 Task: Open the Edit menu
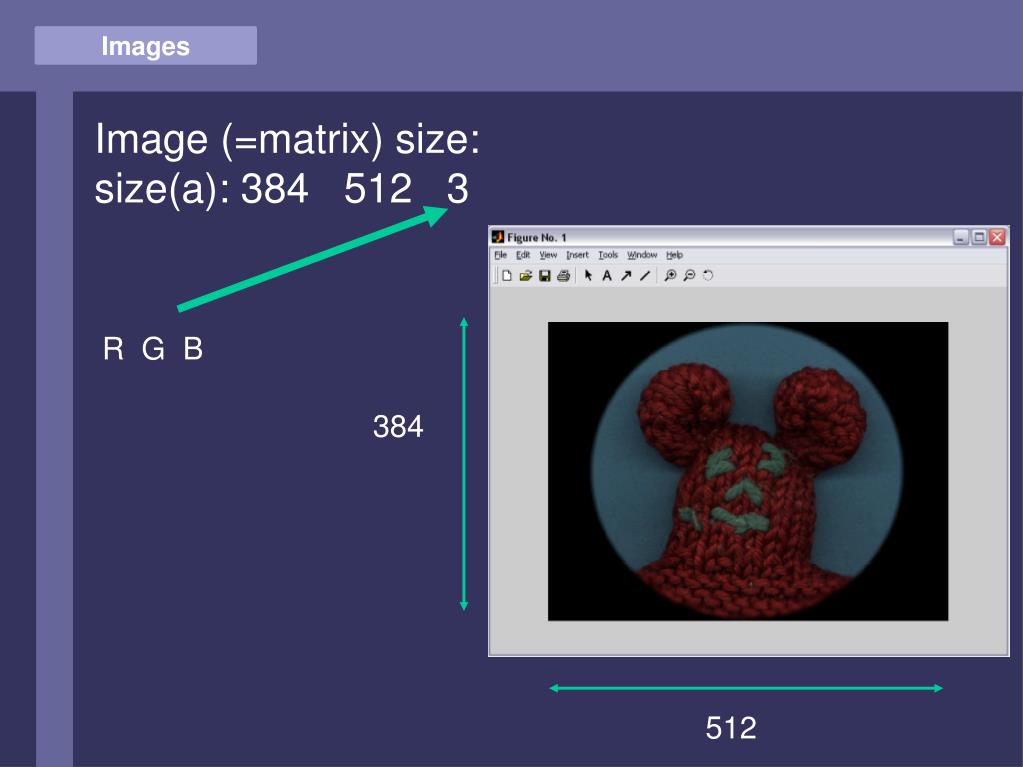(523, 255)
